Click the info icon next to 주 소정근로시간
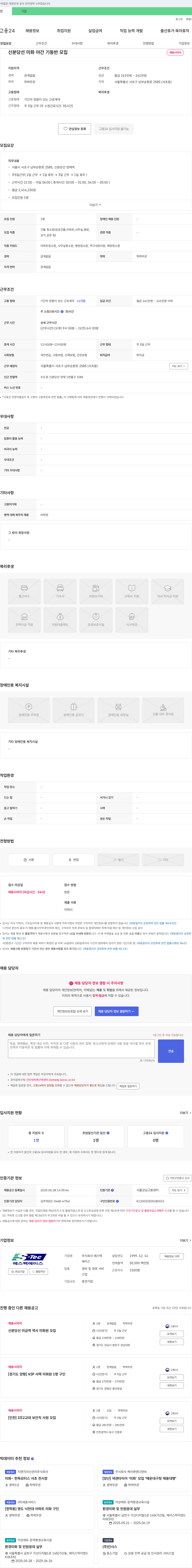The width and height of the screenshot is (192, 1568). click(x=62, y=312)
